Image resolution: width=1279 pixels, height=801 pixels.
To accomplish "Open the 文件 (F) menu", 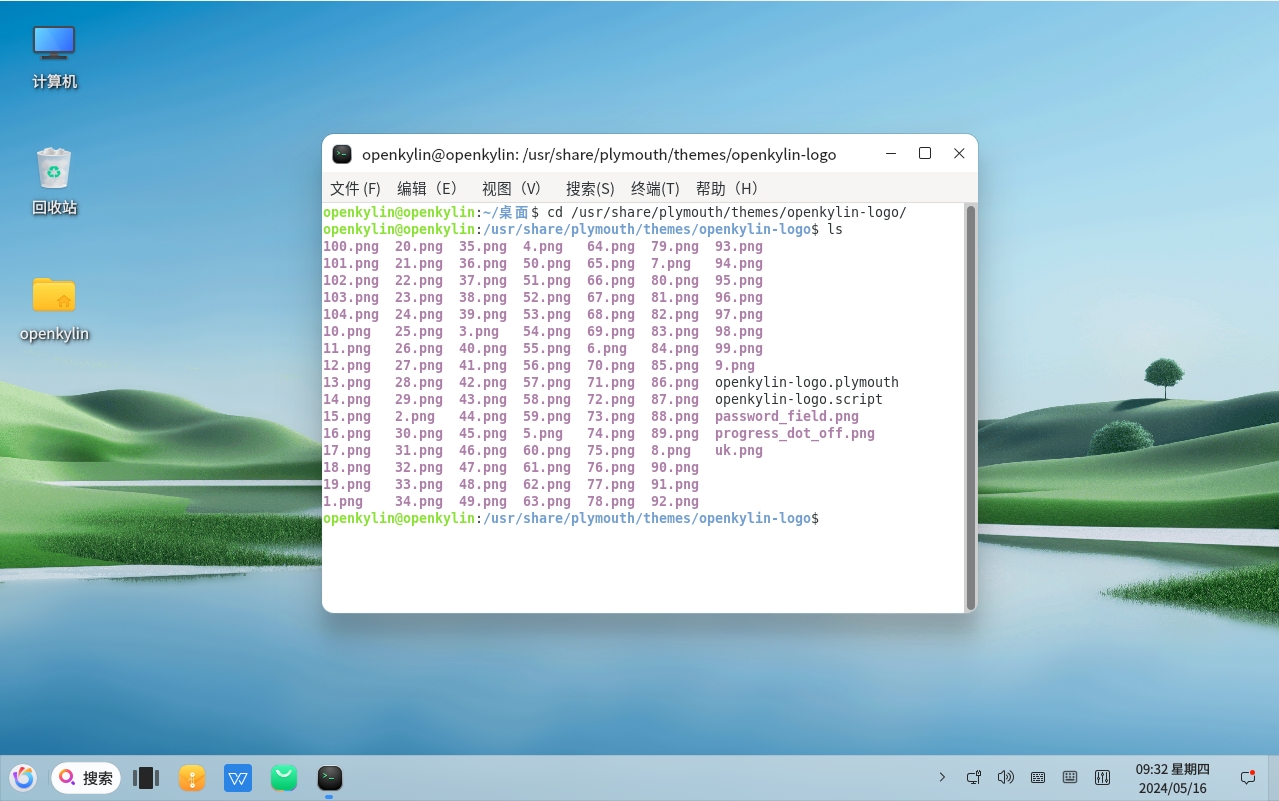I will tap(355, 188).
